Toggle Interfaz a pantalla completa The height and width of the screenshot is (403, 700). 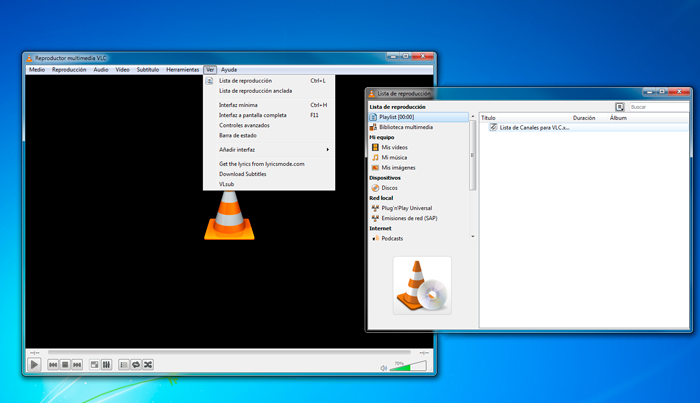pyautogui.click(x=269, y=115)
